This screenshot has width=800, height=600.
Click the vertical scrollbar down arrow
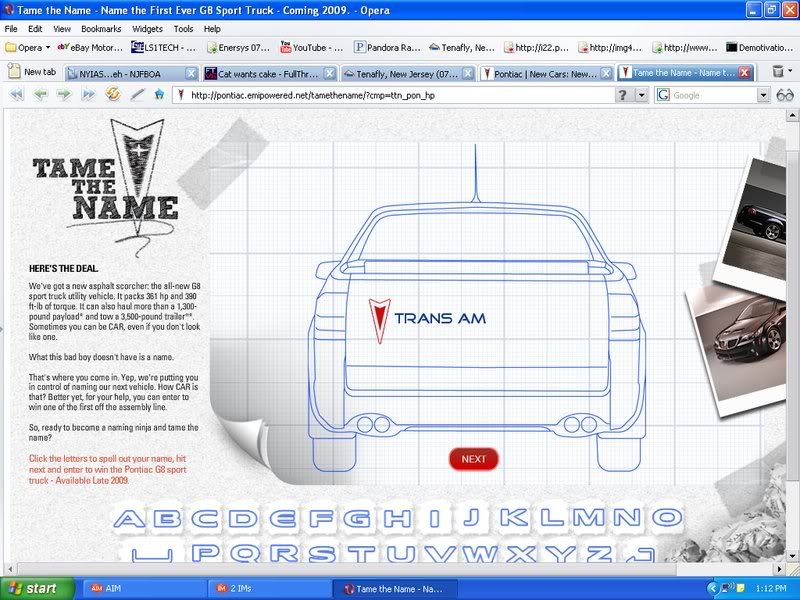pyautogui.click(x=792, y=556)
